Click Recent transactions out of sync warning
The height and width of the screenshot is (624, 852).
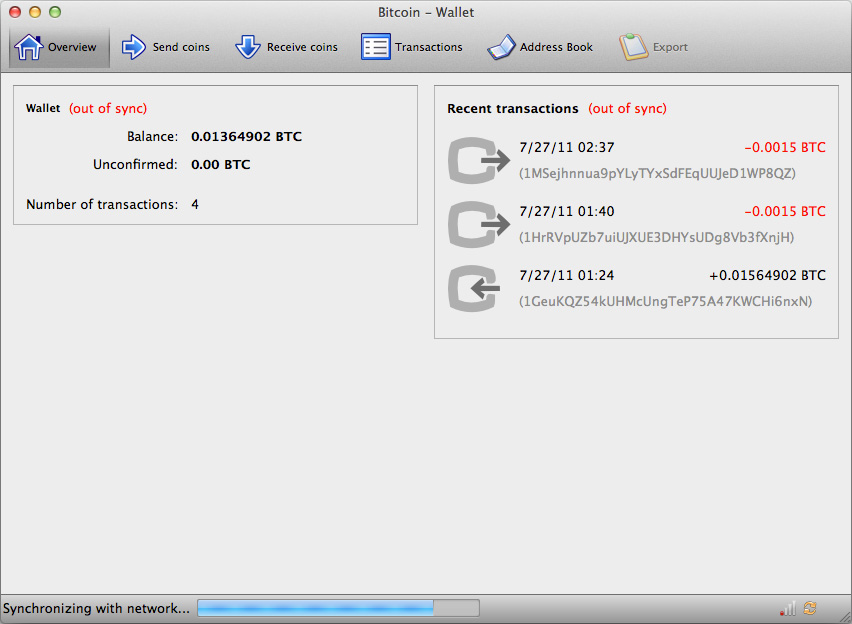(627, 108)
